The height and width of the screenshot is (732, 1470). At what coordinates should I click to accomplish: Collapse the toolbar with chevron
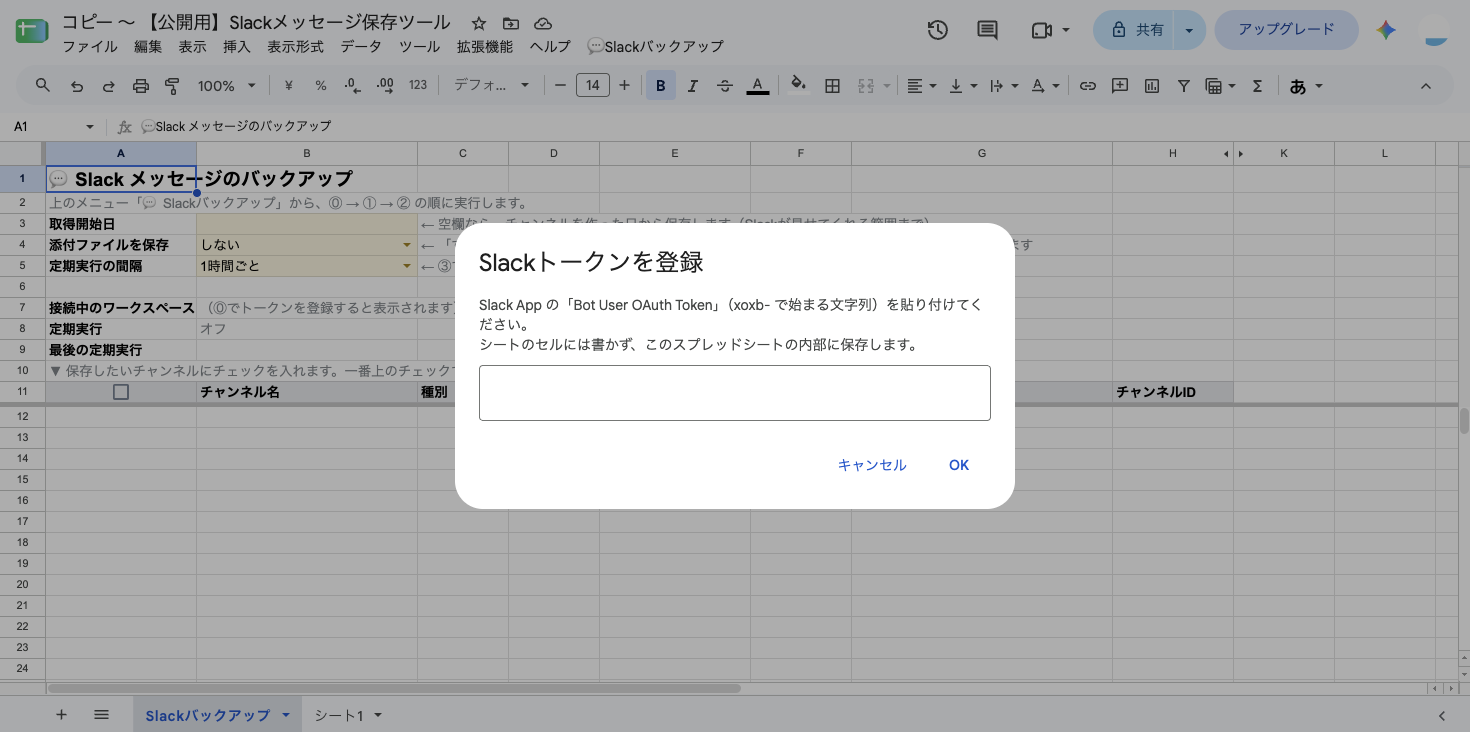click(x=1426, y=86)
